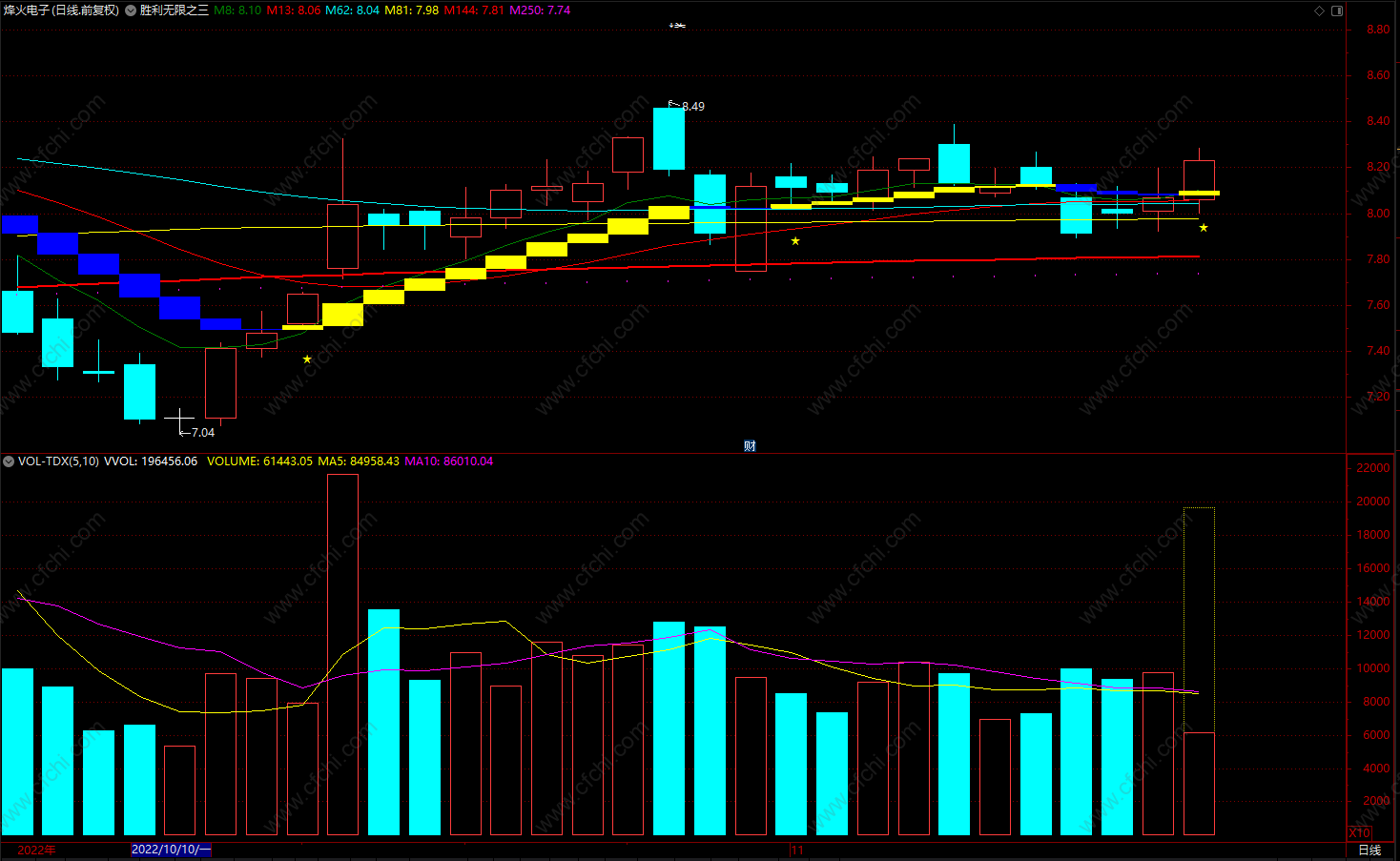The image size is (1400, 861).
Task: Click the stock title 烽火电子(日线.前复权)
Action: pos(61,10)
